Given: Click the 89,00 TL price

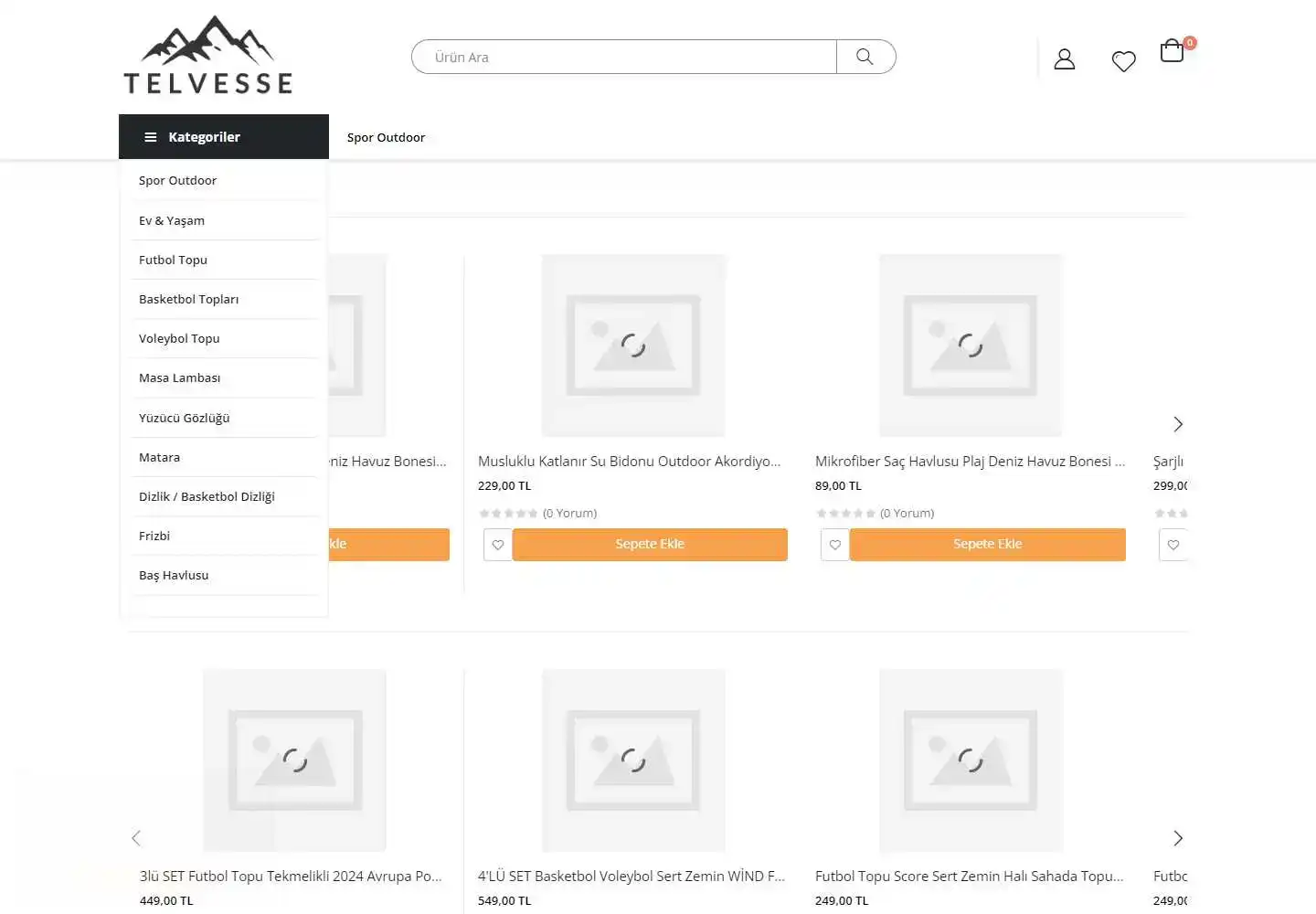Looking at the screenshot, I should (838, 486).
